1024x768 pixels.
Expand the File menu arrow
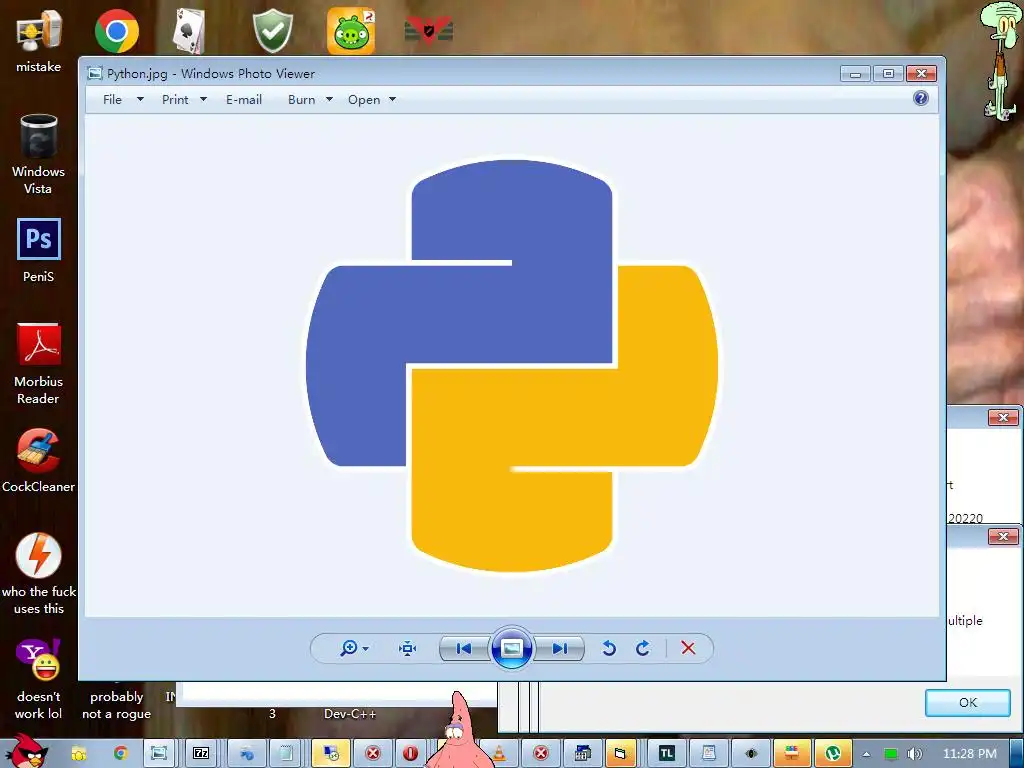tap(140, 99)
